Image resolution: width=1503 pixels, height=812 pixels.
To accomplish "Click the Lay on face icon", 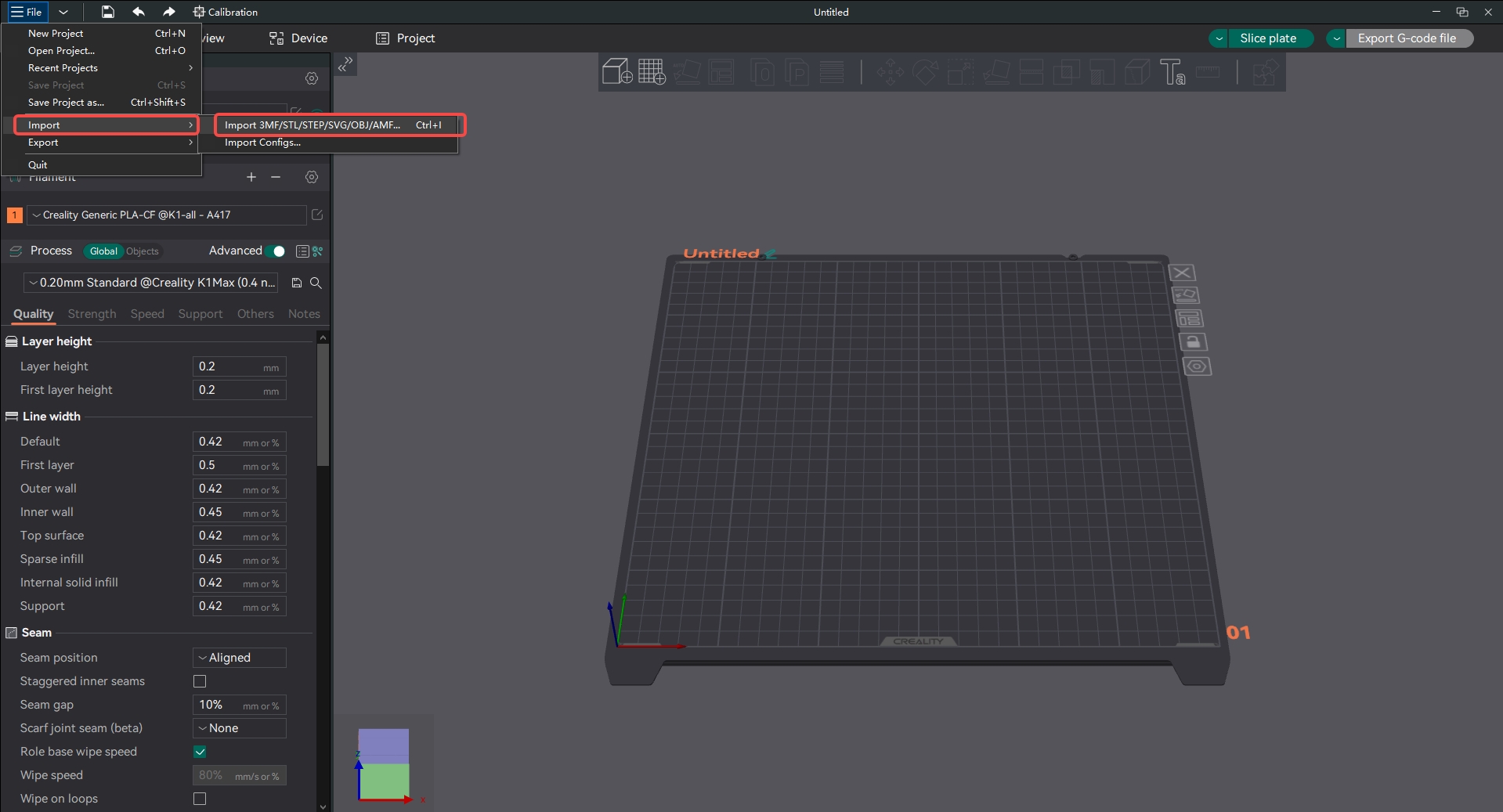I will pyautogui.click(x=996, y=72).
